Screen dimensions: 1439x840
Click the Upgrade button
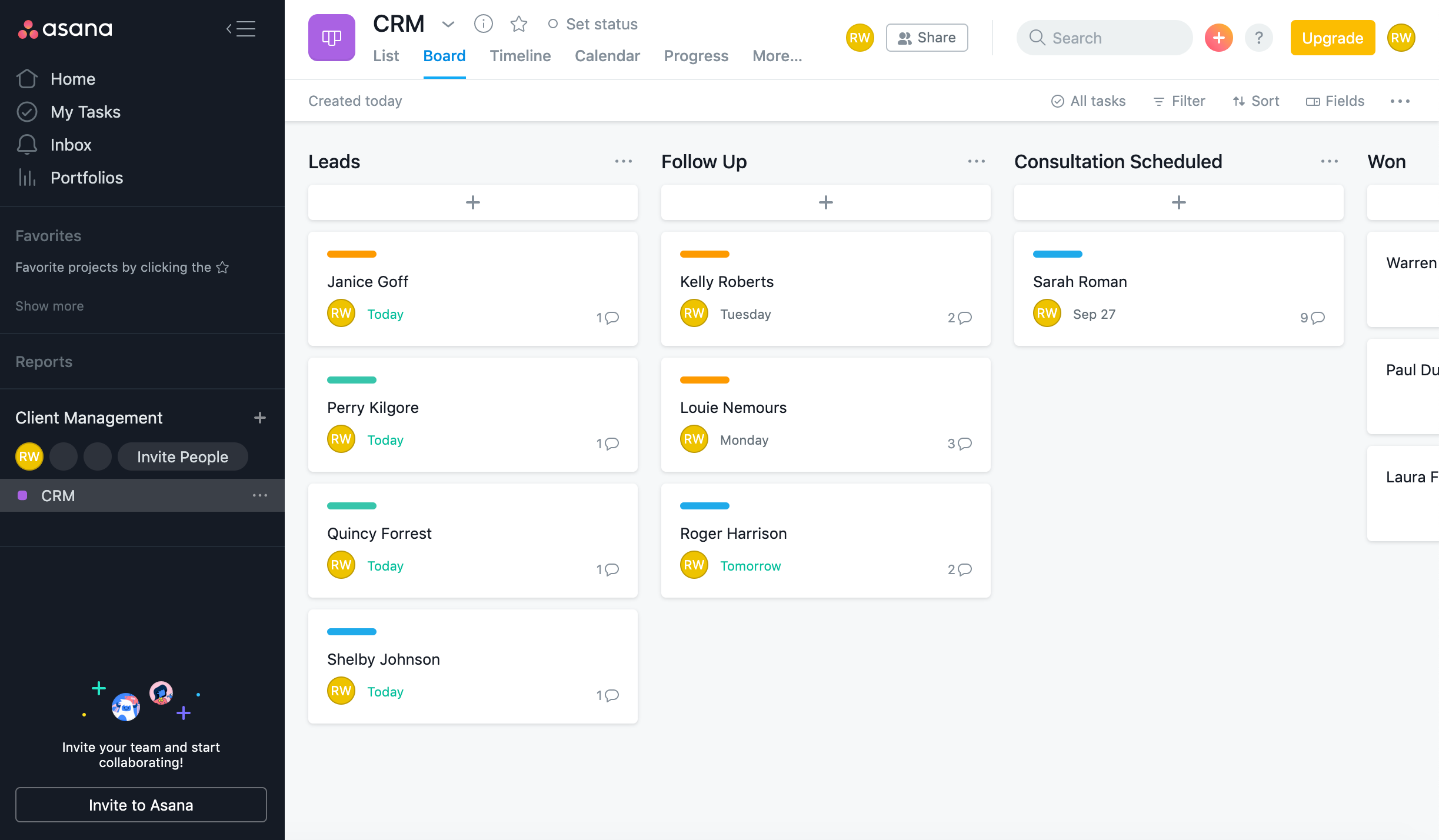1333,38
